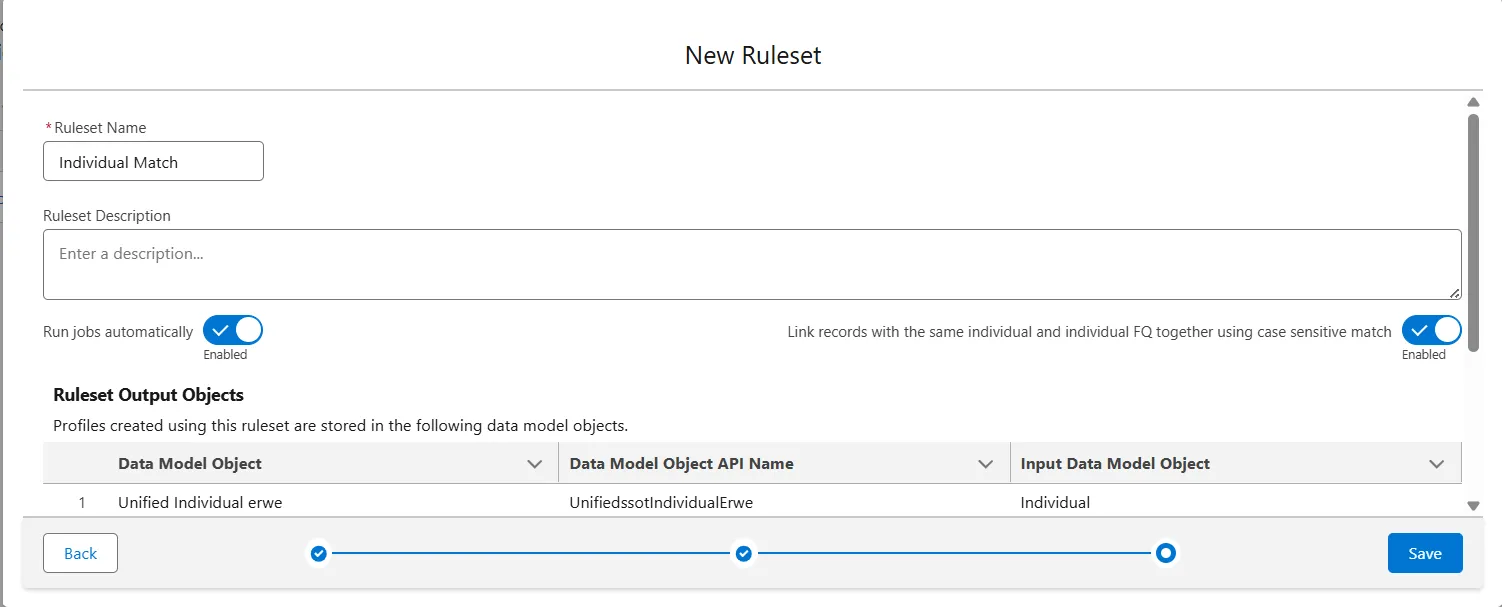Open the Data Model Object column dropdown chevron
This screenshot has width=1502, height=607.
(534, 464)
